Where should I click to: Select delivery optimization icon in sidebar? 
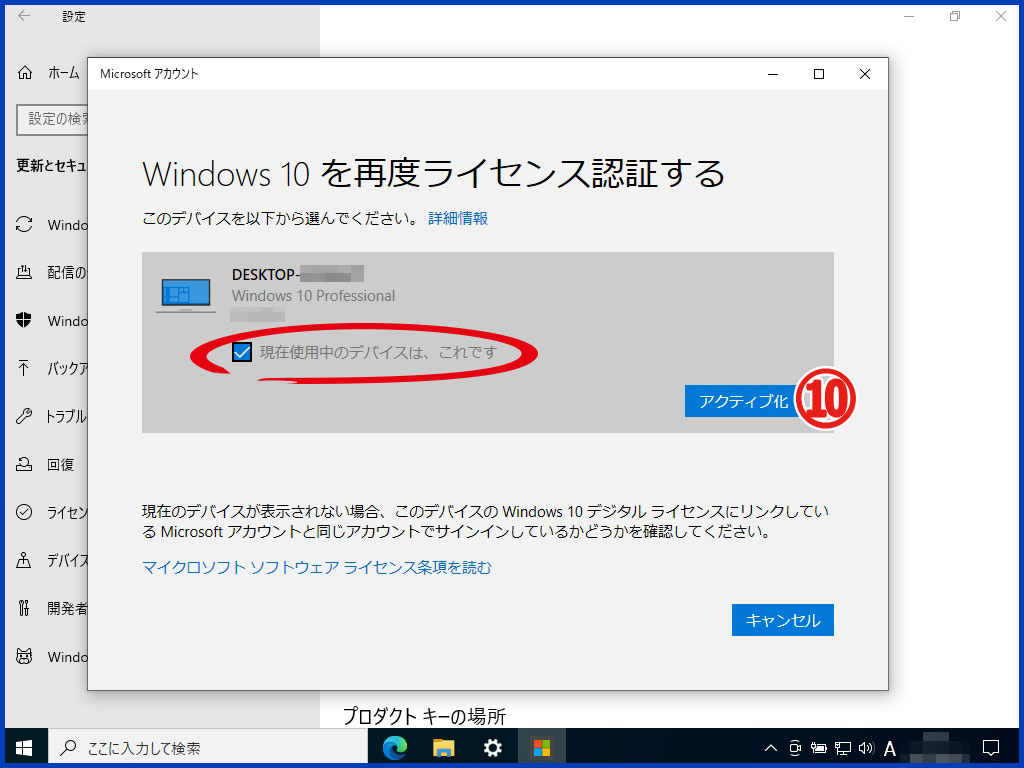coord(24,272)
